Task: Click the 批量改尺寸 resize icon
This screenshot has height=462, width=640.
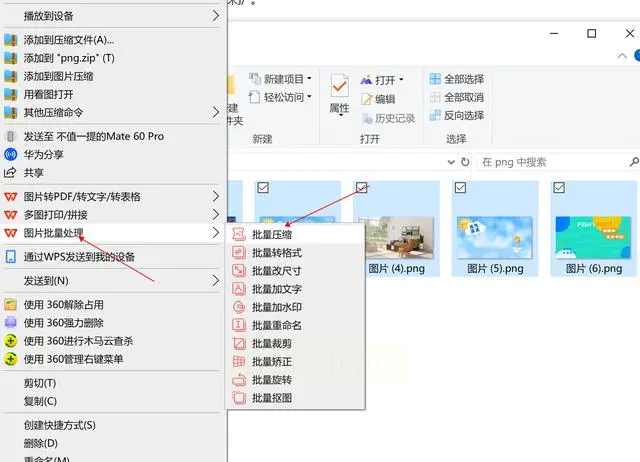Action: [x=239, y=271]
